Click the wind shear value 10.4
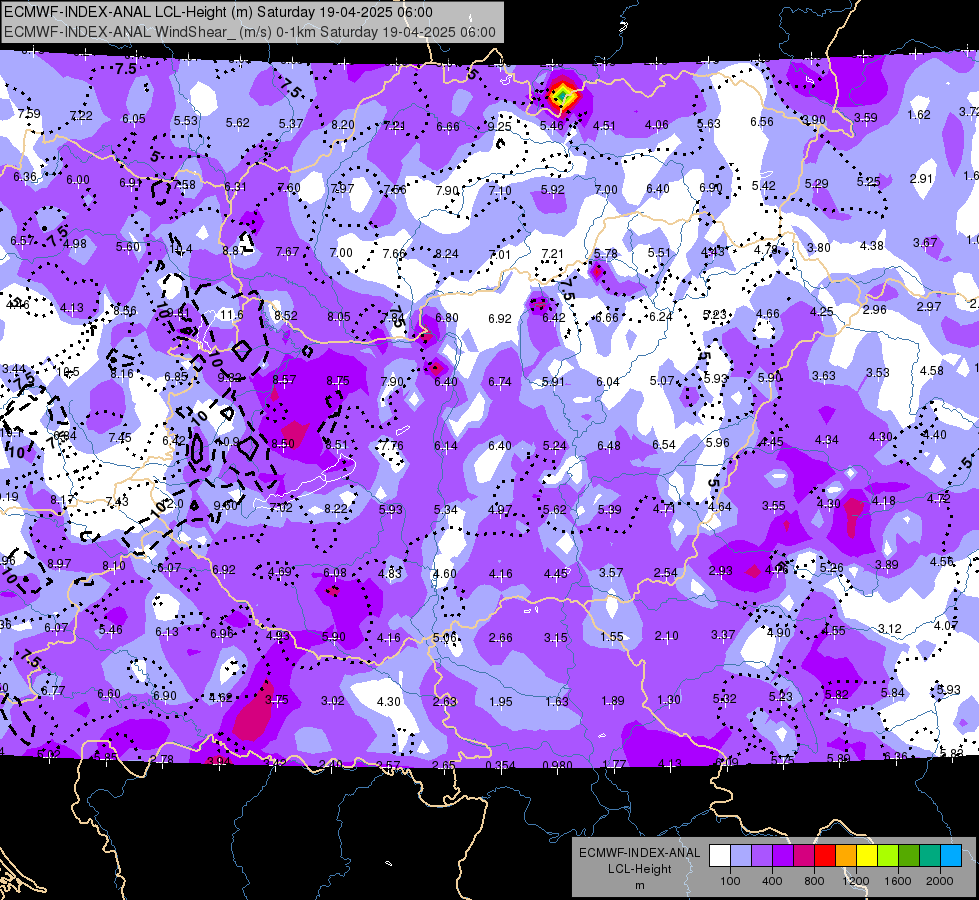The width and height of the screenshot is (979, 900). coord(181,249)
